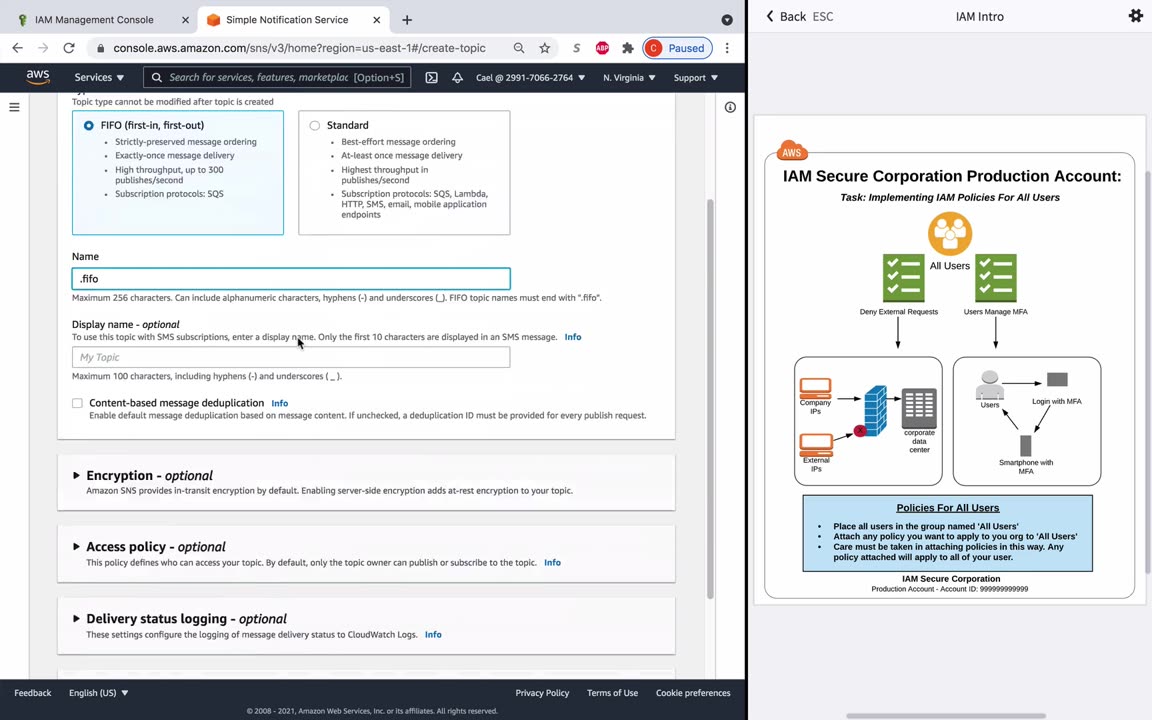Enable Content-based message deduplication checkbox

click(77, 403)
